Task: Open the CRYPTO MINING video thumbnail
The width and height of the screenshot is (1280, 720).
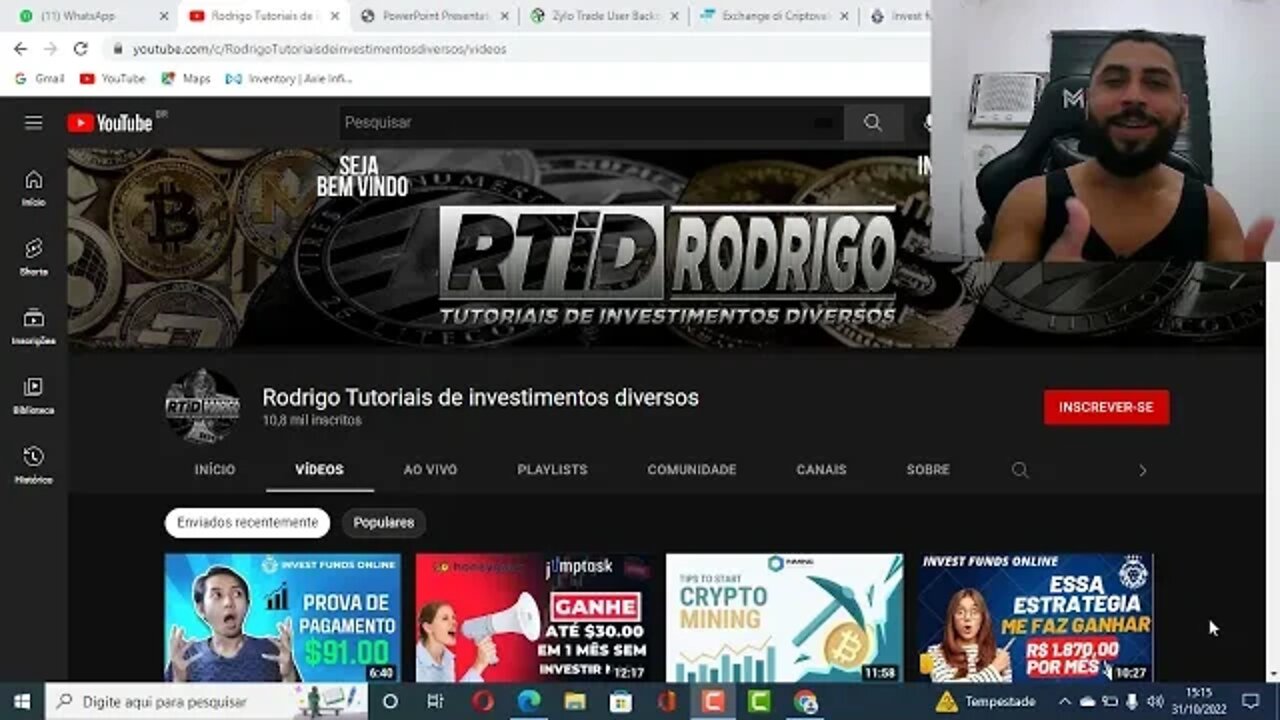Action: coord(785,618)
